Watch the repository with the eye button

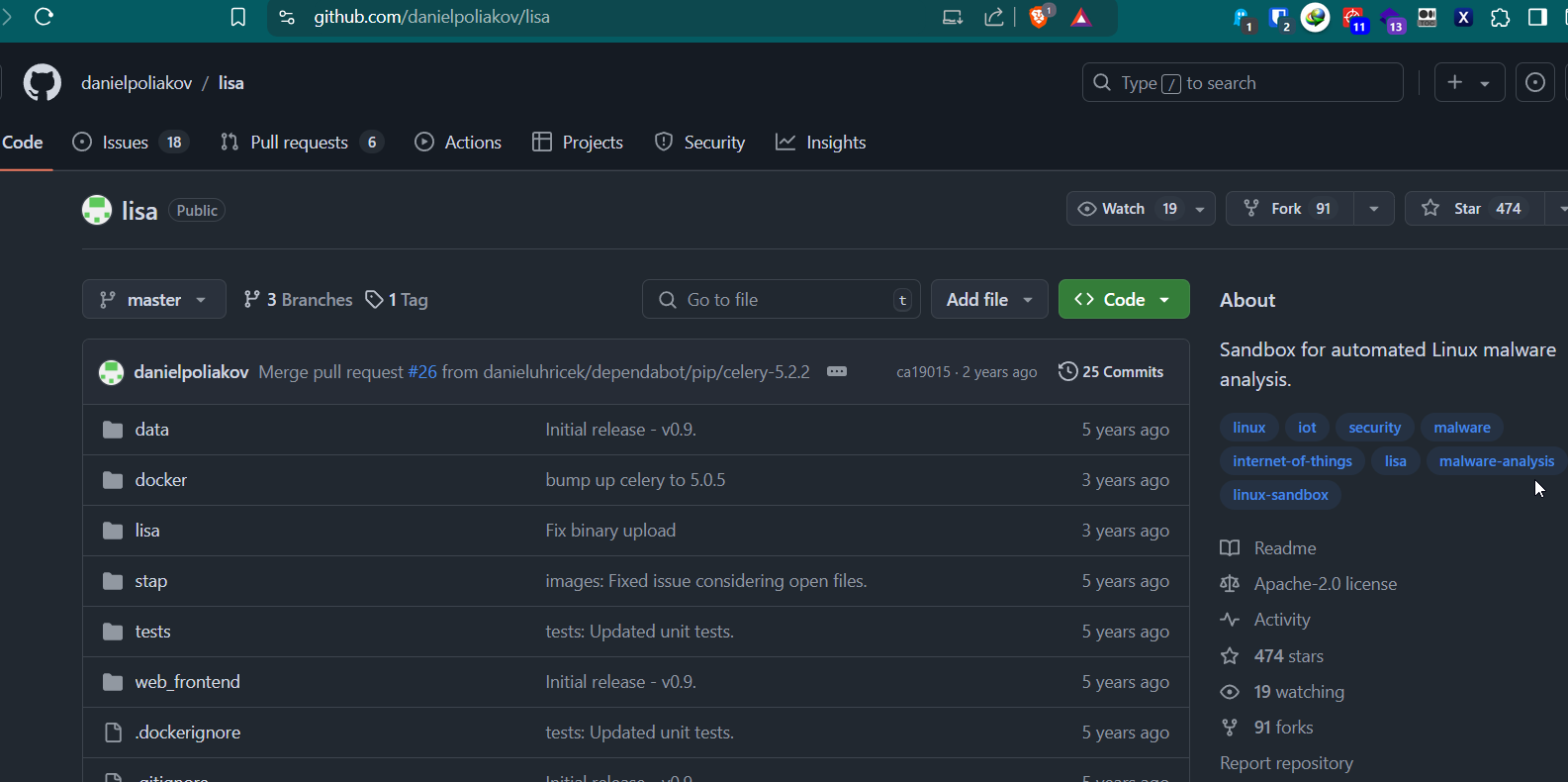tap(1127, 209)
